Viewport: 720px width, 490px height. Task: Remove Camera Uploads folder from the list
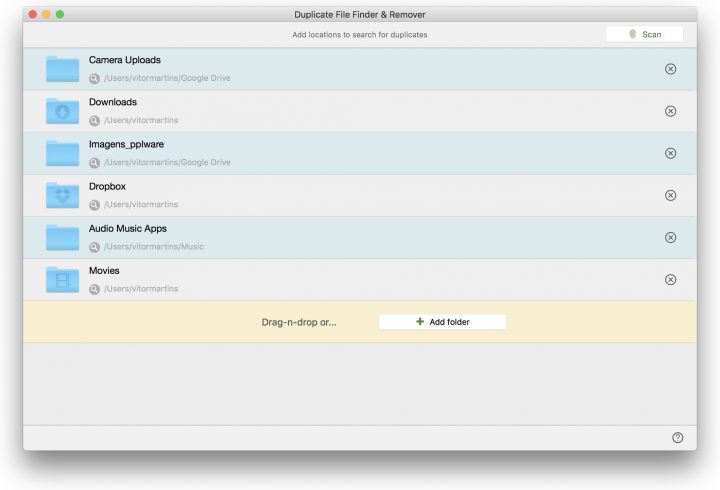(670, 69)
